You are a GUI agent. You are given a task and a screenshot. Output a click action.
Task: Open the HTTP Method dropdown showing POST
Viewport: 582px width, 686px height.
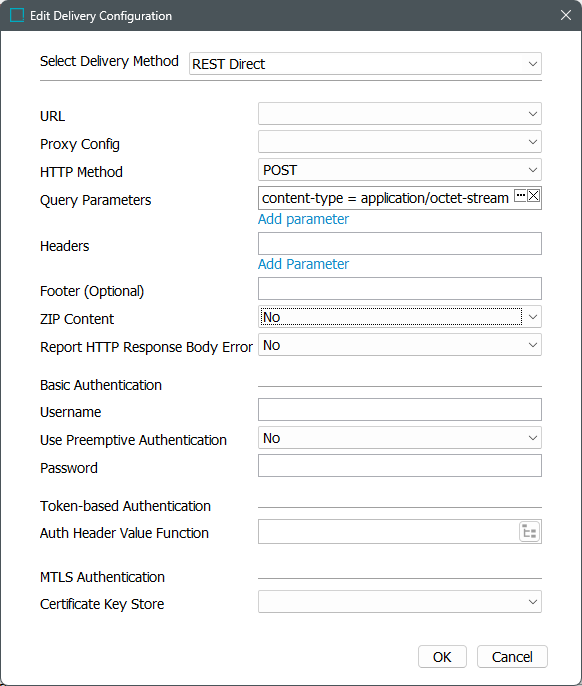(x=400, y=170)
